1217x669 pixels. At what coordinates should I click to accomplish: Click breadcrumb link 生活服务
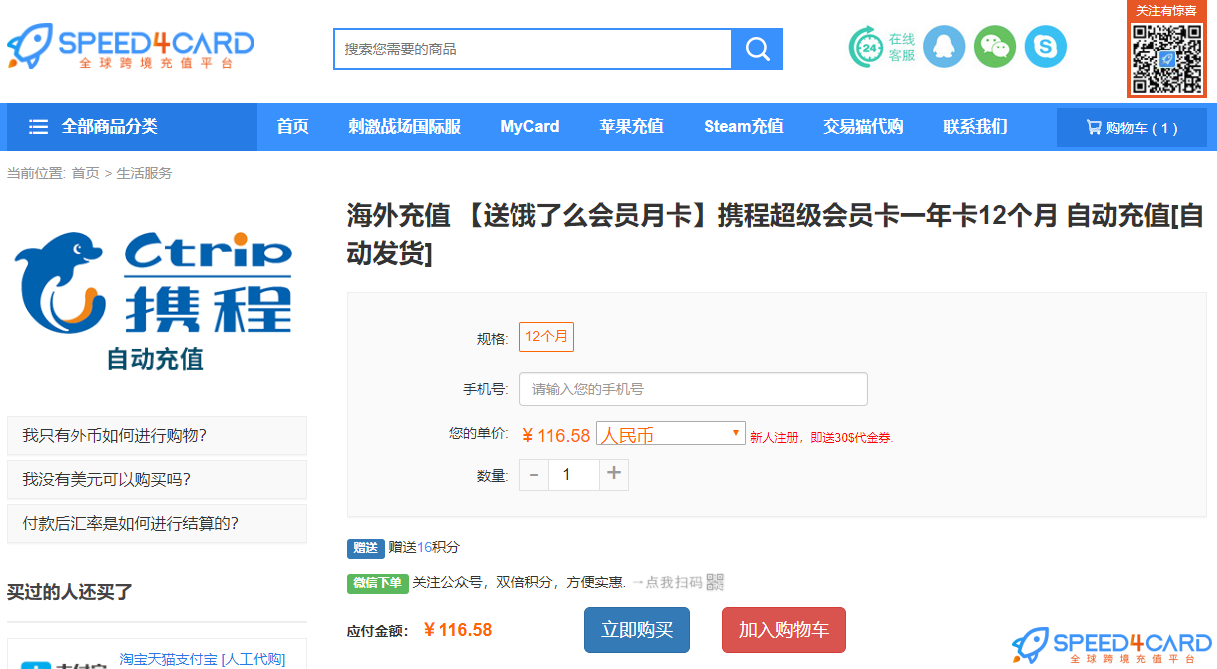(x=144, y=173)
